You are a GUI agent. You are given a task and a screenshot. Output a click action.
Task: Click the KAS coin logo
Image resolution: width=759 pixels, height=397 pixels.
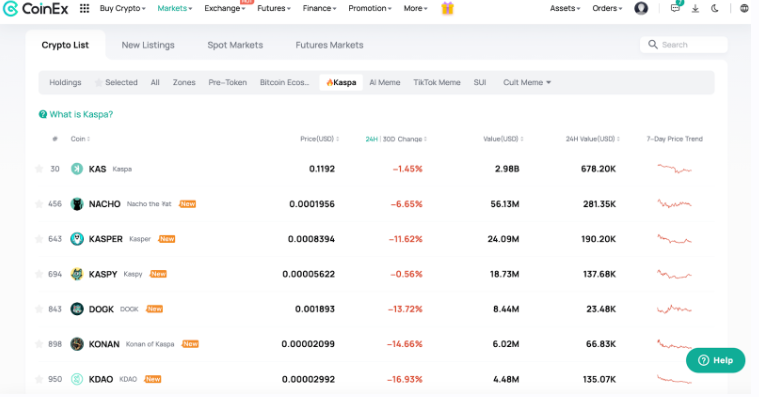pos(77,169)
